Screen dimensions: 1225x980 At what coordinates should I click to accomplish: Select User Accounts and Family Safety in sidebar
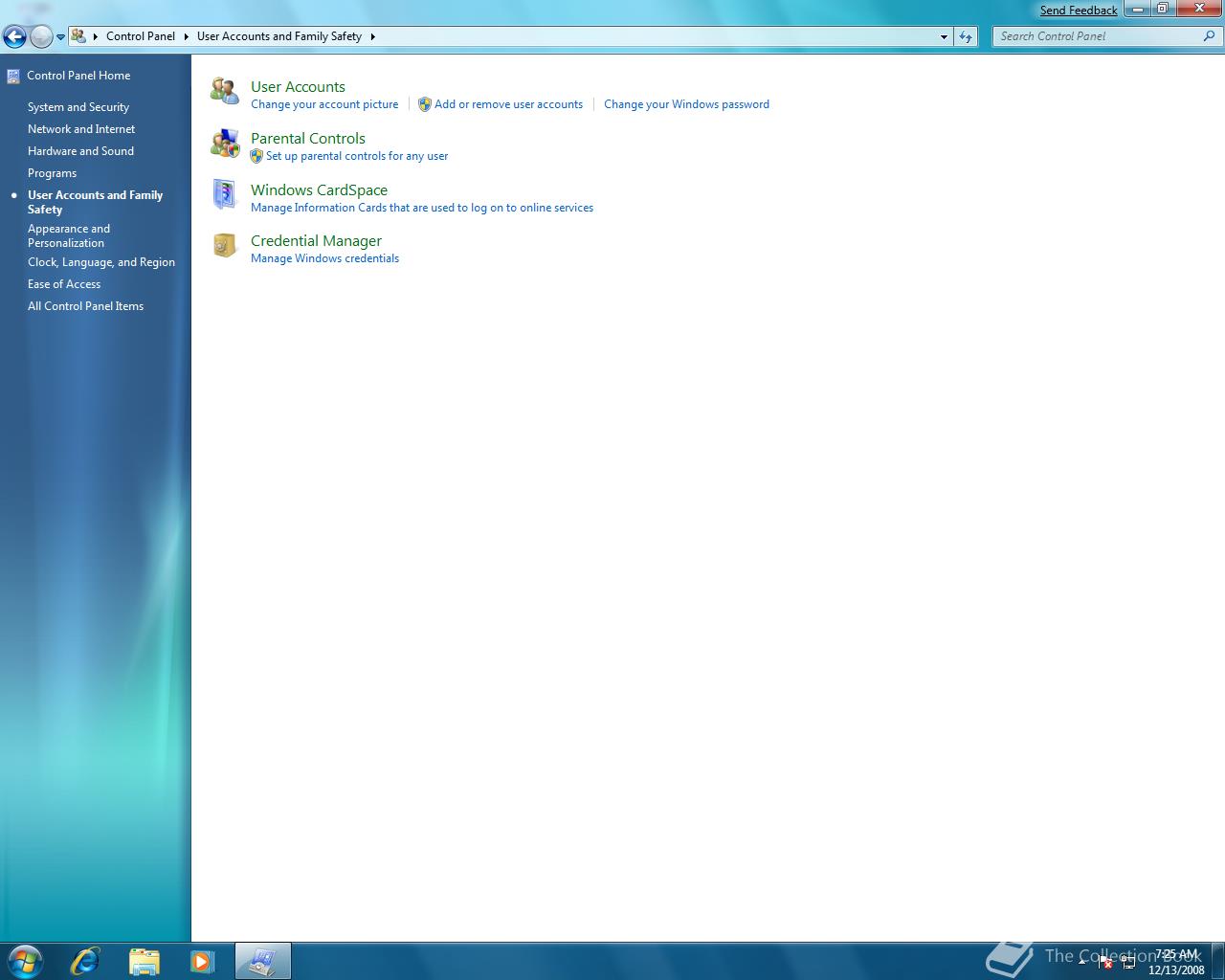pyautogui.click(x=95, y=202)
